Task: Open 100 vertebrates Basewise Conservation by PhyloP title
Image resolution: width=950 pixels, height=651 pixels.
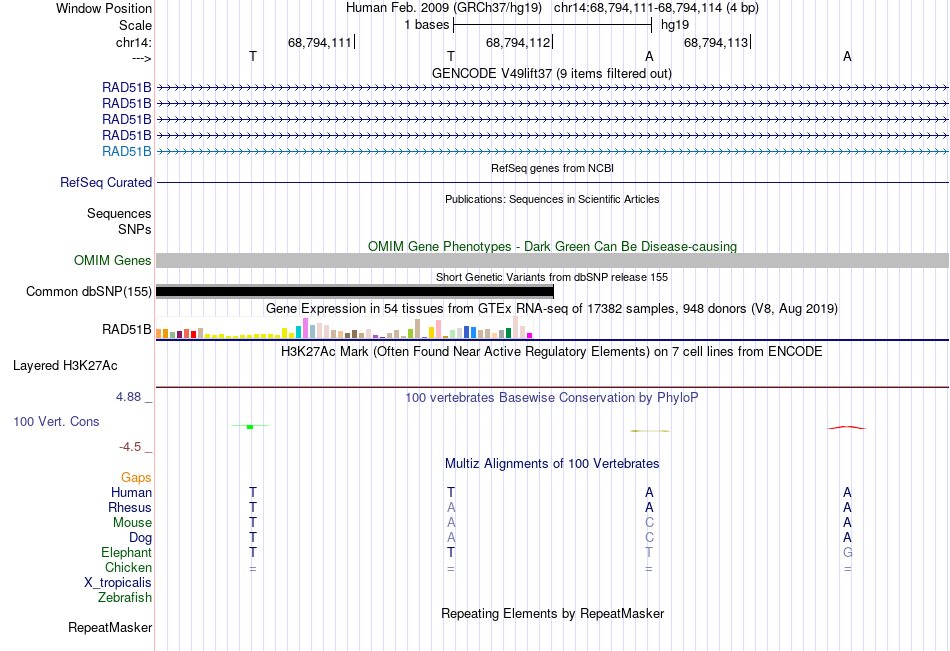Action: [x=552, y=398]
